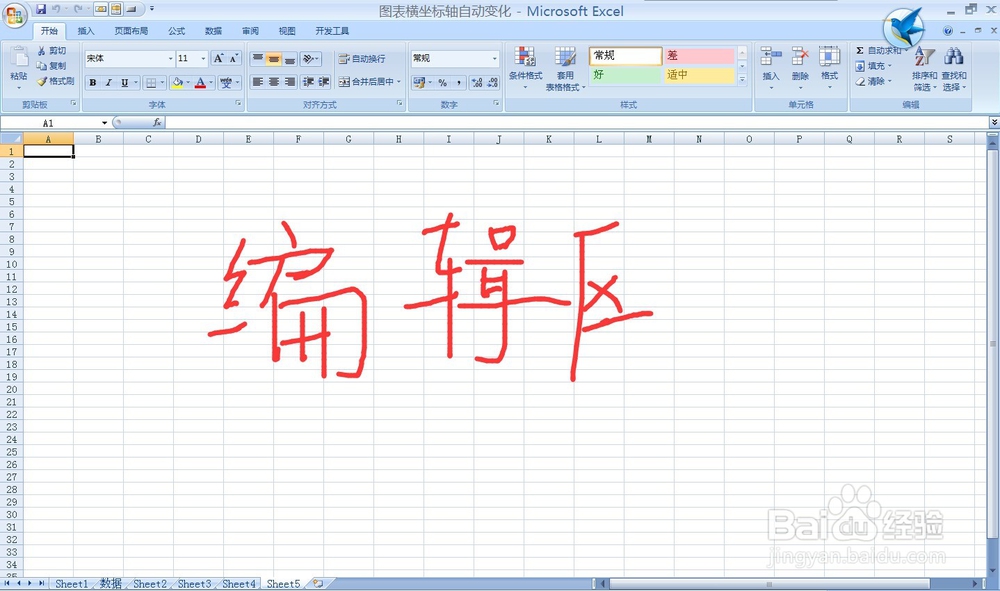The height and width of the screenshot is (591, 1000).
Task: Expand the cell styles gallery
Action: [742, 80]
